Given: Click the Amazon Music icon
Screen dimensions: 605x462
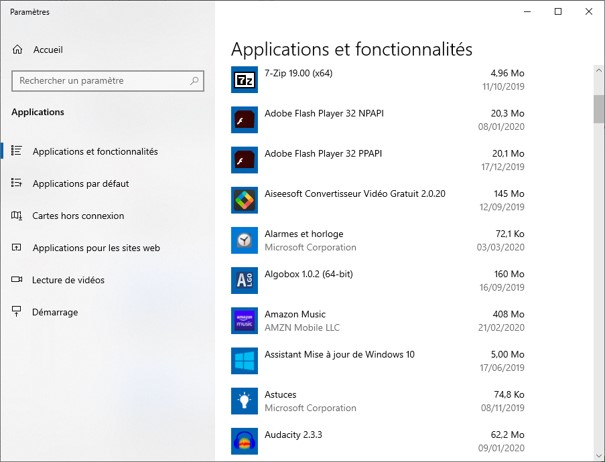Looking at the screenshot, I should (245, 321).
